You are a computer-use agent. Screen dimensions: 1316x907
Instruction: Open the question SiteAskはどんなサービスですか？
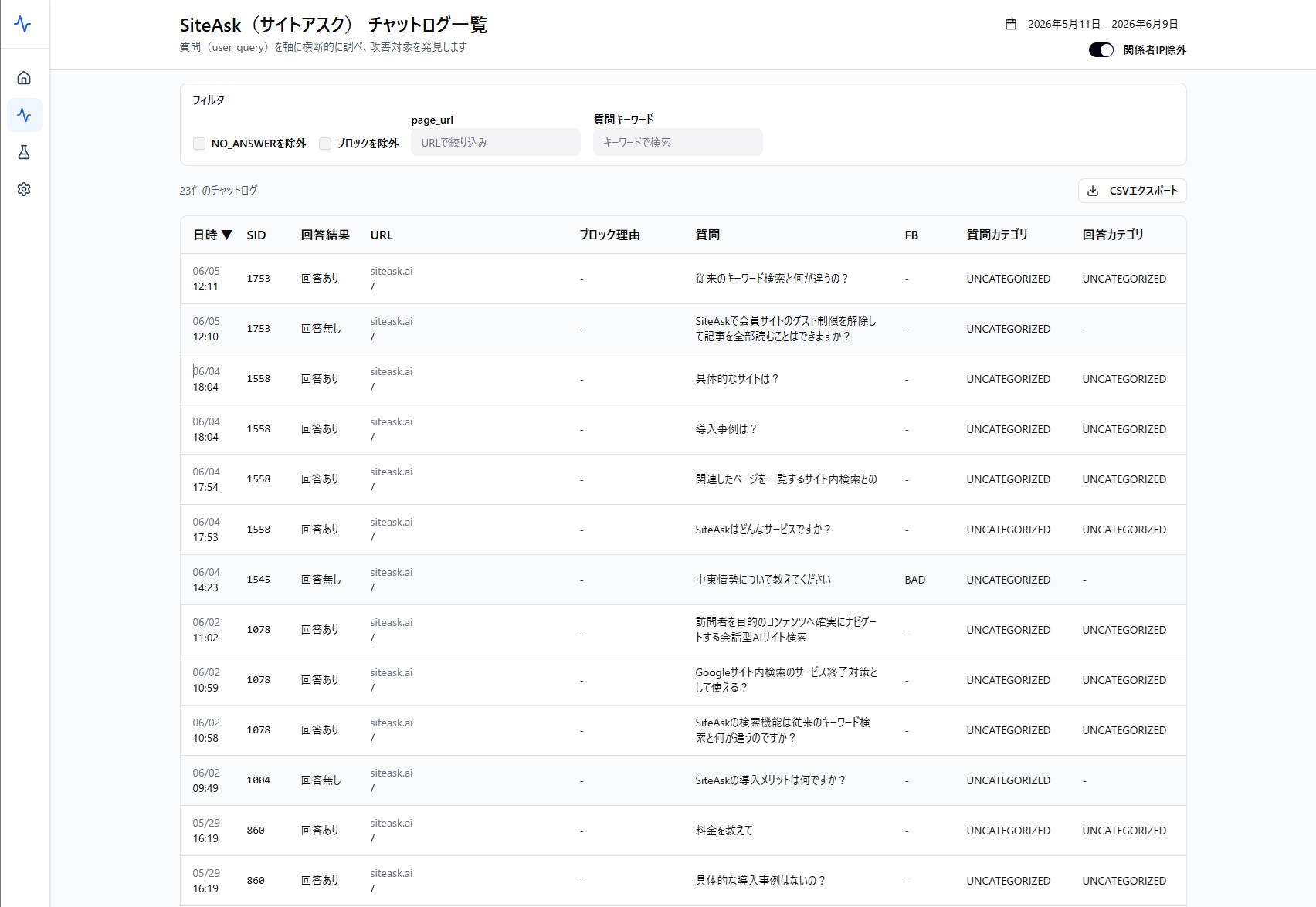763,530
